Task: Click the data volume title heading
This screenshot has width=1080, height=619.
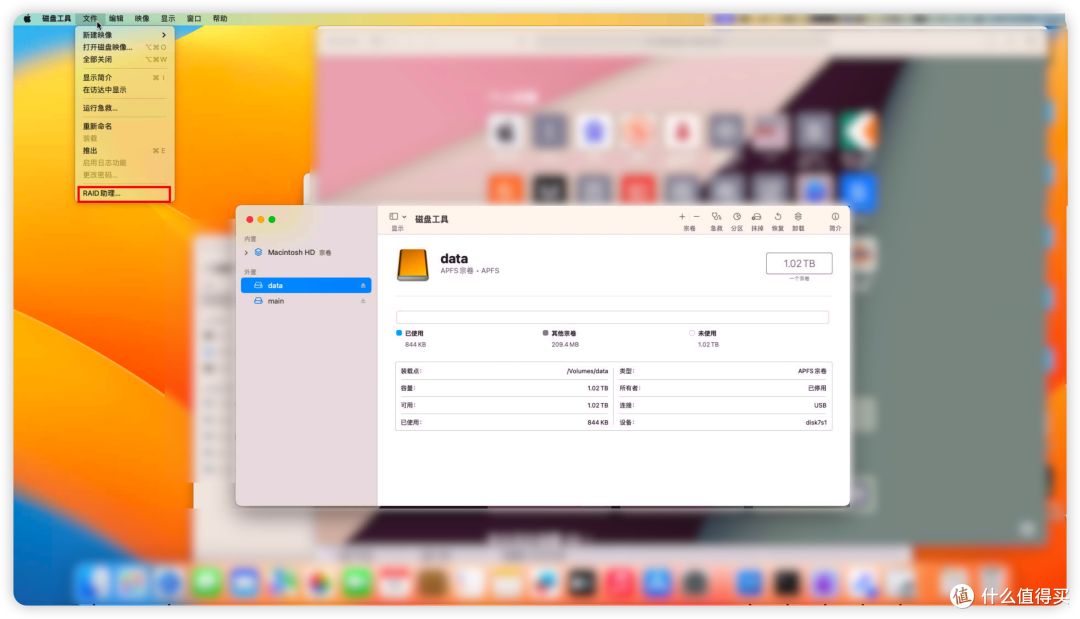Action: pos(454,259)
